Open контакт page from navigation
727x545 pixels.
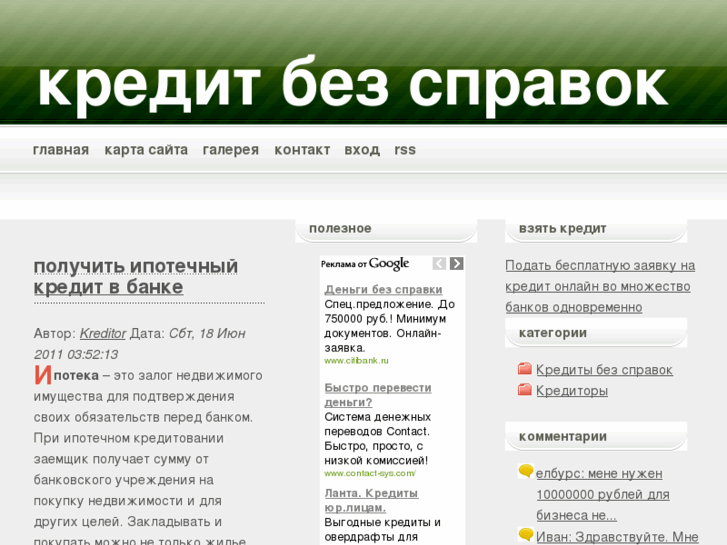coord(302,150)
